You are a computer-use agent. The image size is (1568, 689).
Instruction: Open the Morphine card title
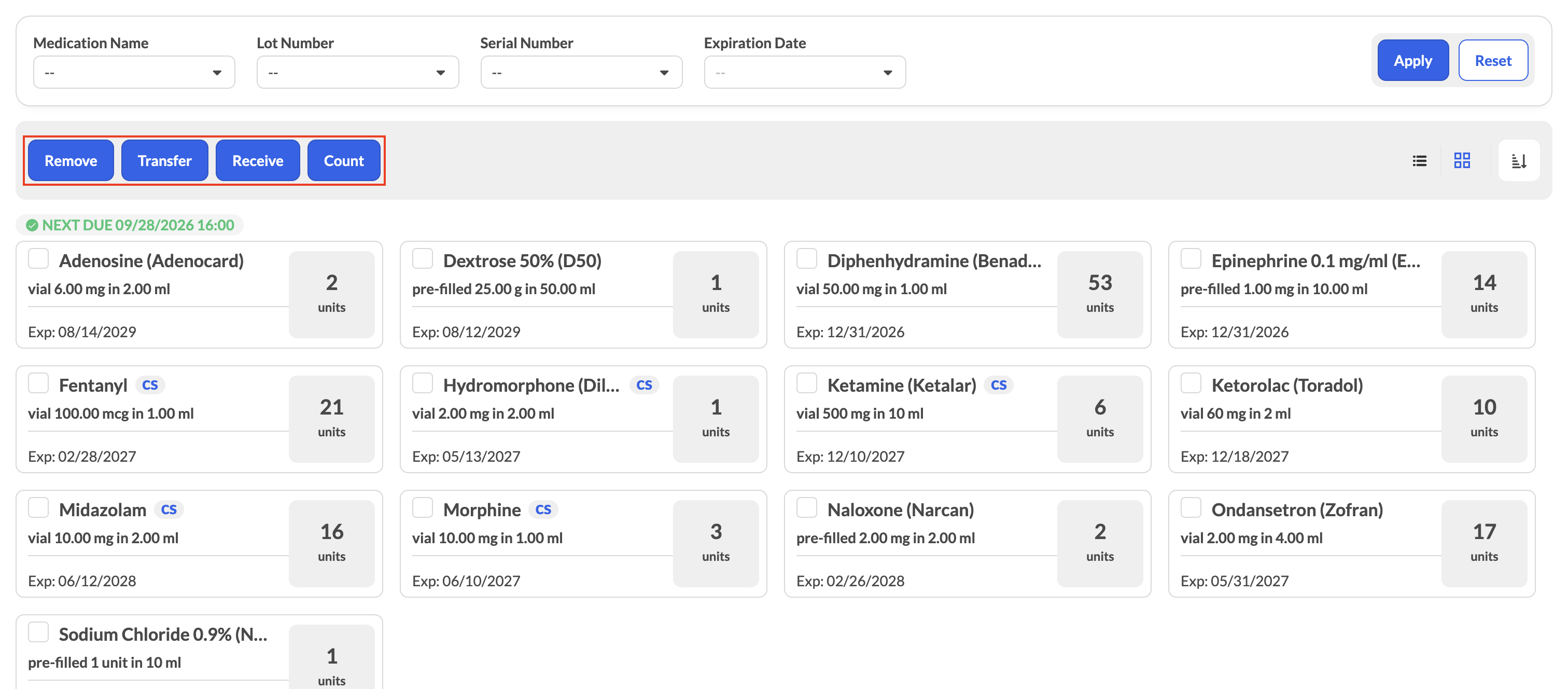pyautogui.click(x=482, y=510)
